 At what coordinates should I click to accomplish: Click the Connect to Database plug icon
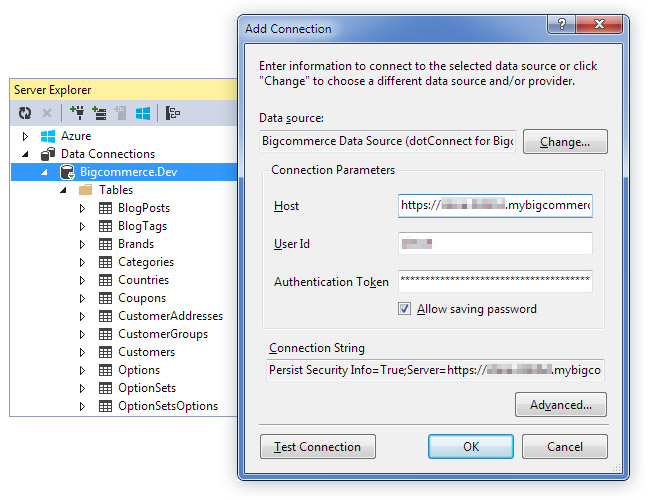point(77,113)
